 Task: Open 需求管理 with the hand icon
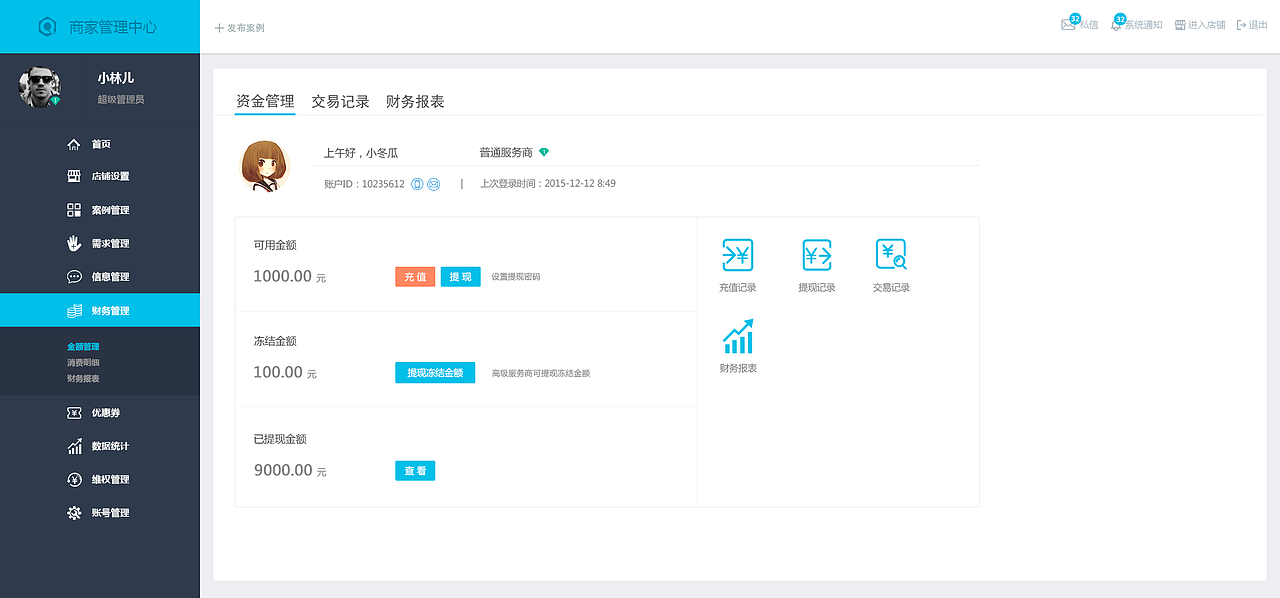100,243
